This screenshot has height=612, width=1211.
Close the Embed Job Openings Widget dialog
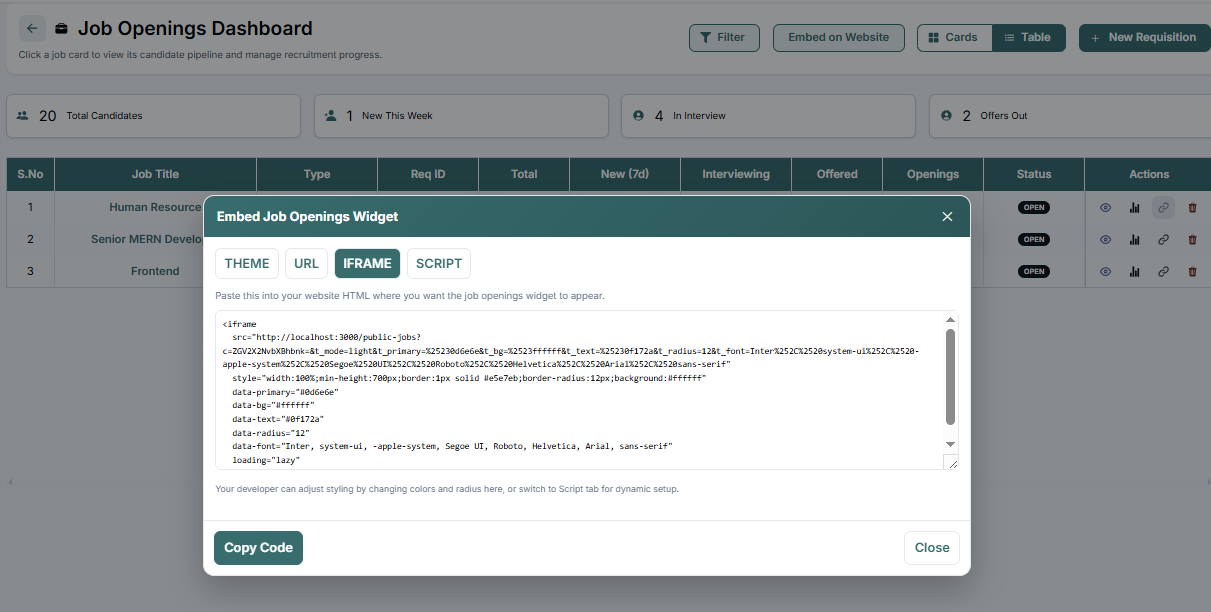947,217
